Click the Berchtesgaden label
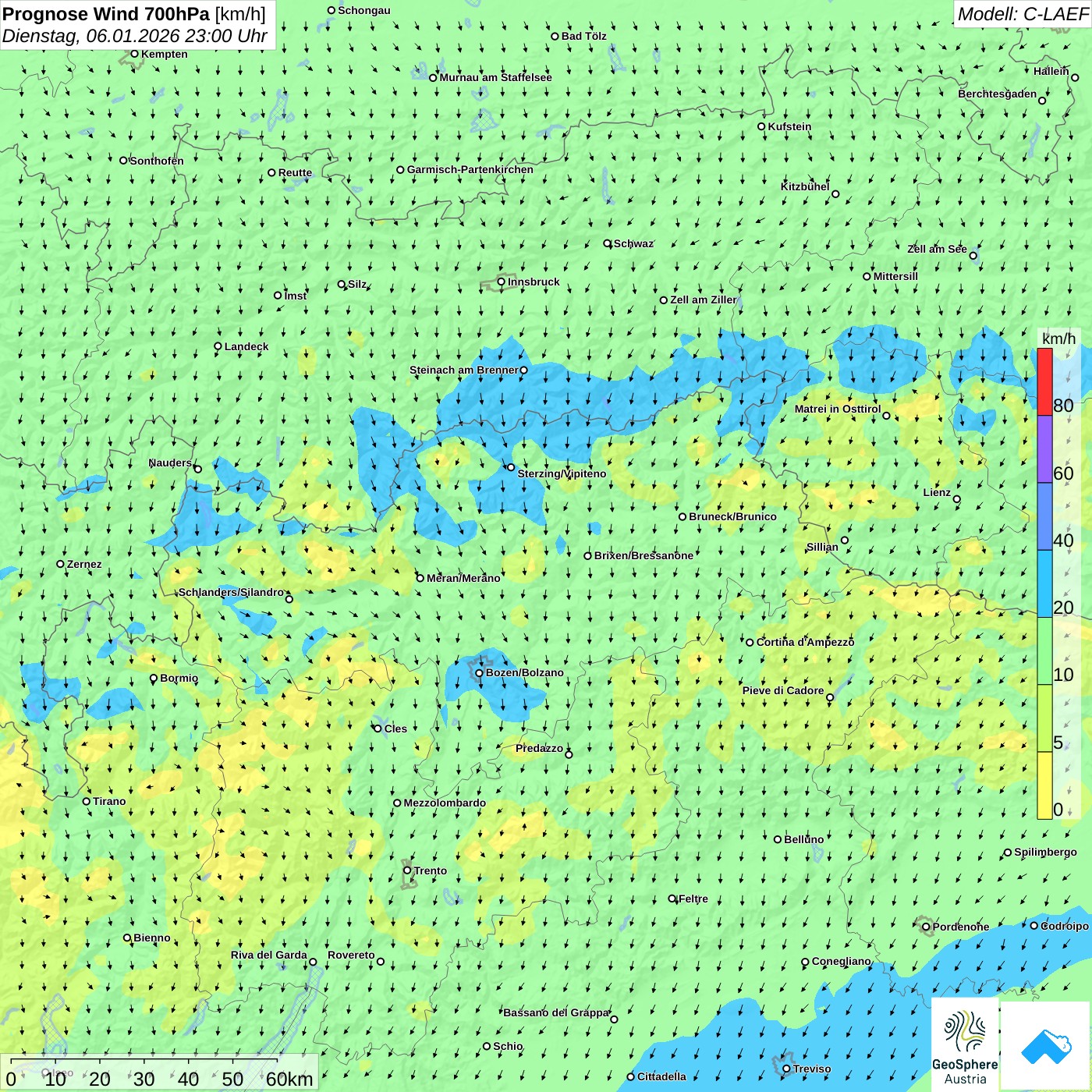1092x1092 pixels. coord(998,94)
